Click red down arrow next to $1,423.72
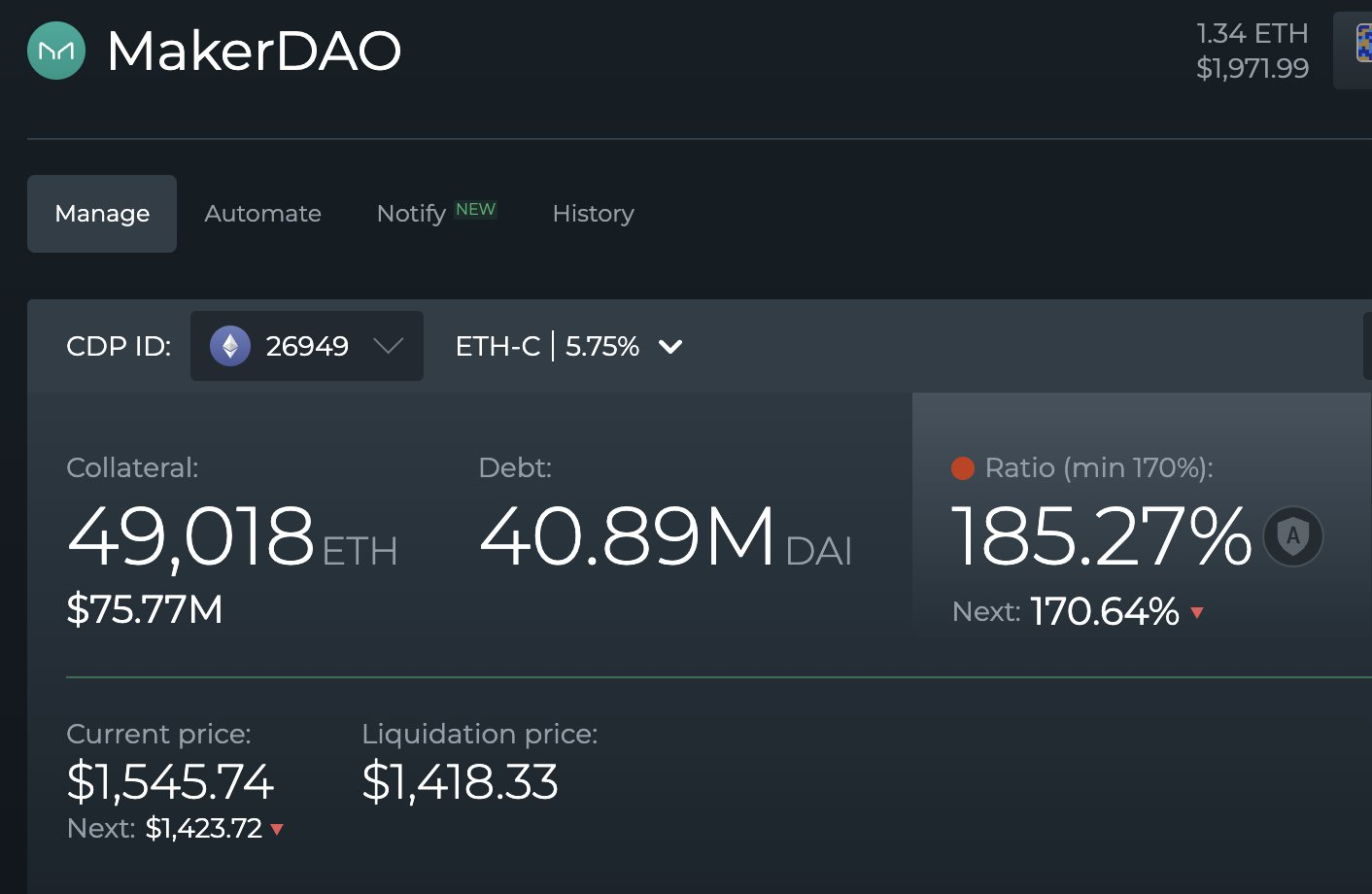This screenshot has height=894, width=1372. [x=277, y=829]
